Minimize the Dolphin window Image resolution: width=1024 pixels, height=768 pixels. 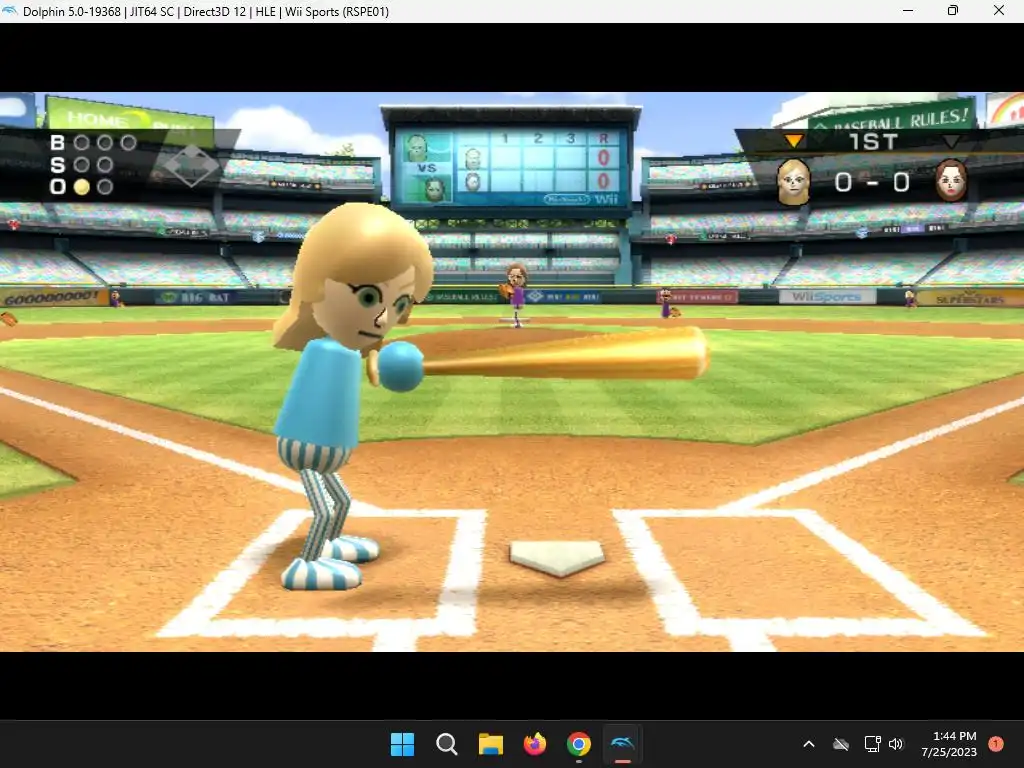tap(908, 10)
